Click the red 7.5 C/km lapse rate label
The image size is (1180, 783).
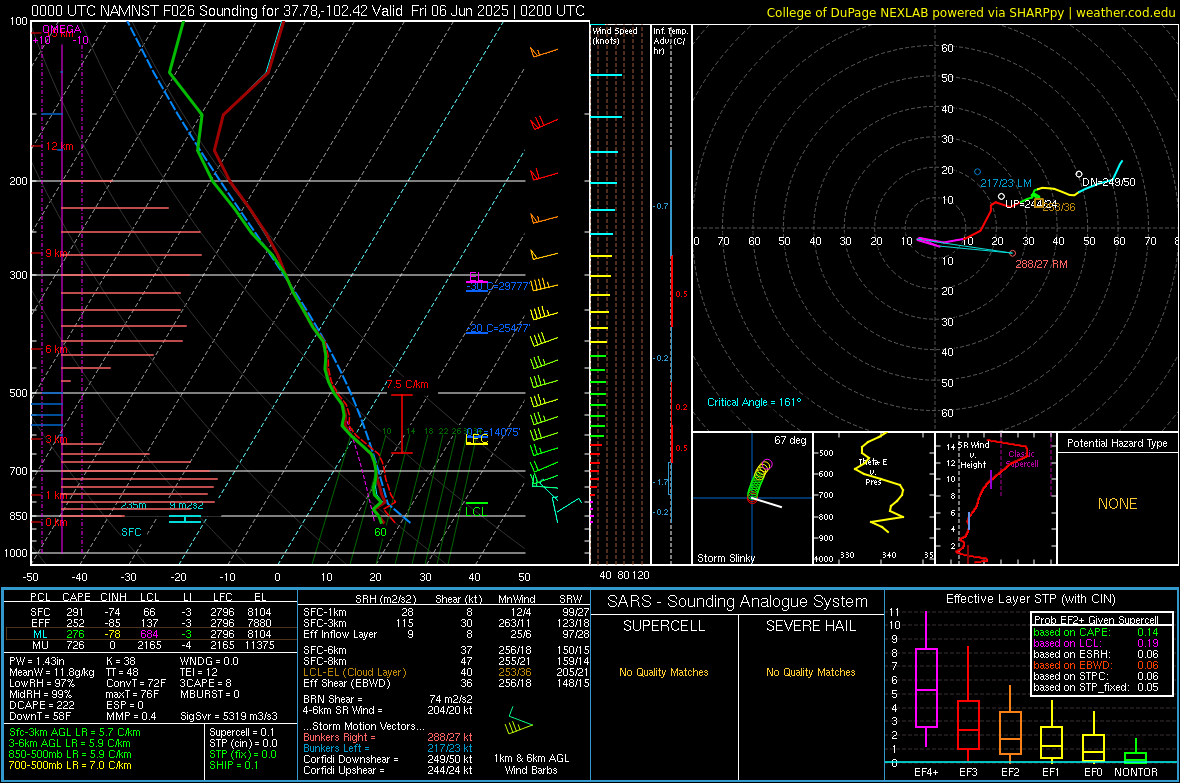[407, 384]
